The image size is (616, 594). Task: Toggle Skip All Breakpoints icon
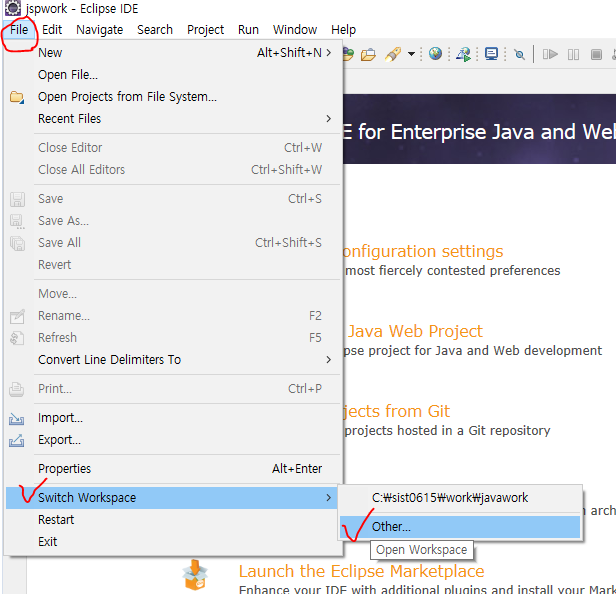519,54
